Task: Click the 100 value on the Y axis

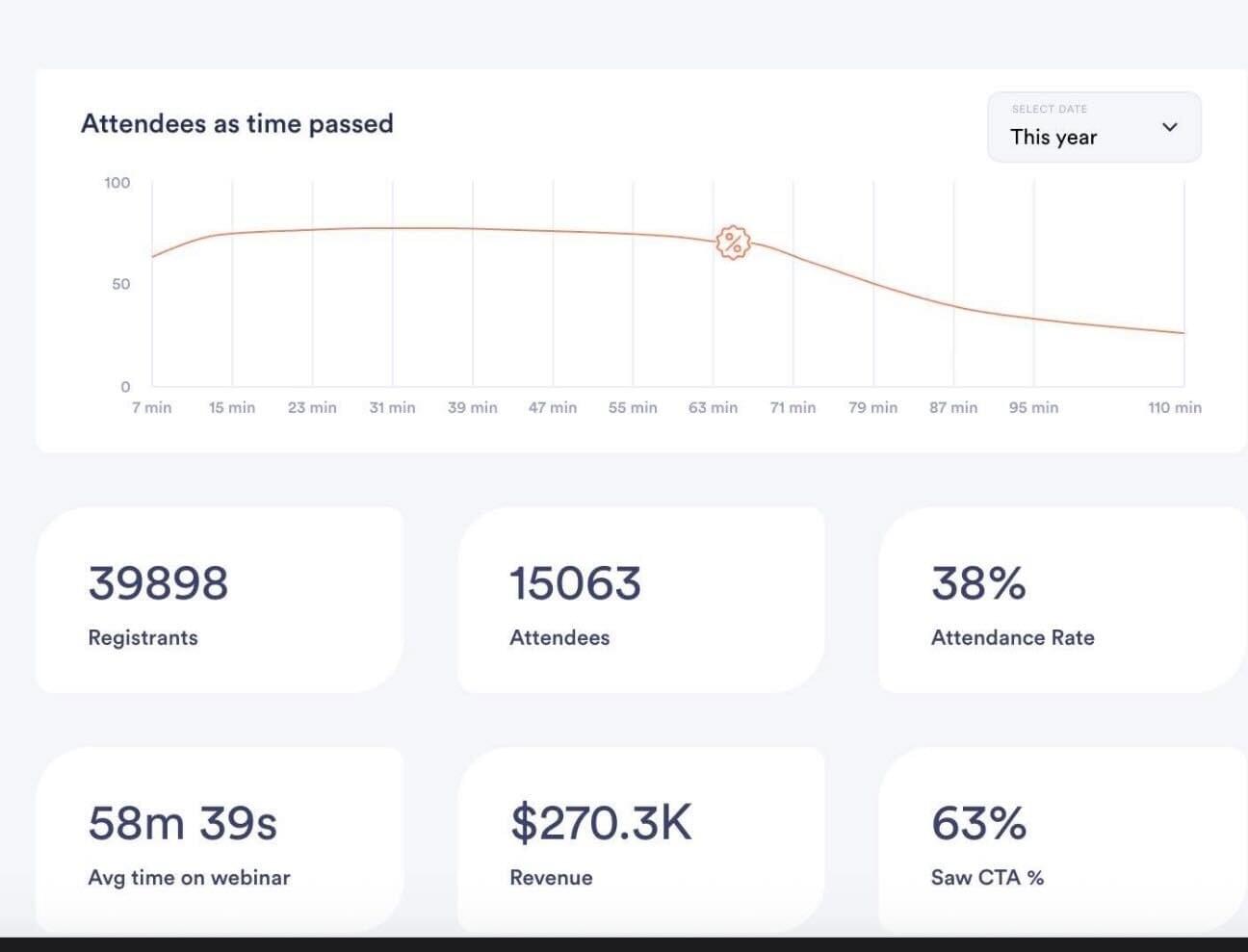Action: pos(117,183)
